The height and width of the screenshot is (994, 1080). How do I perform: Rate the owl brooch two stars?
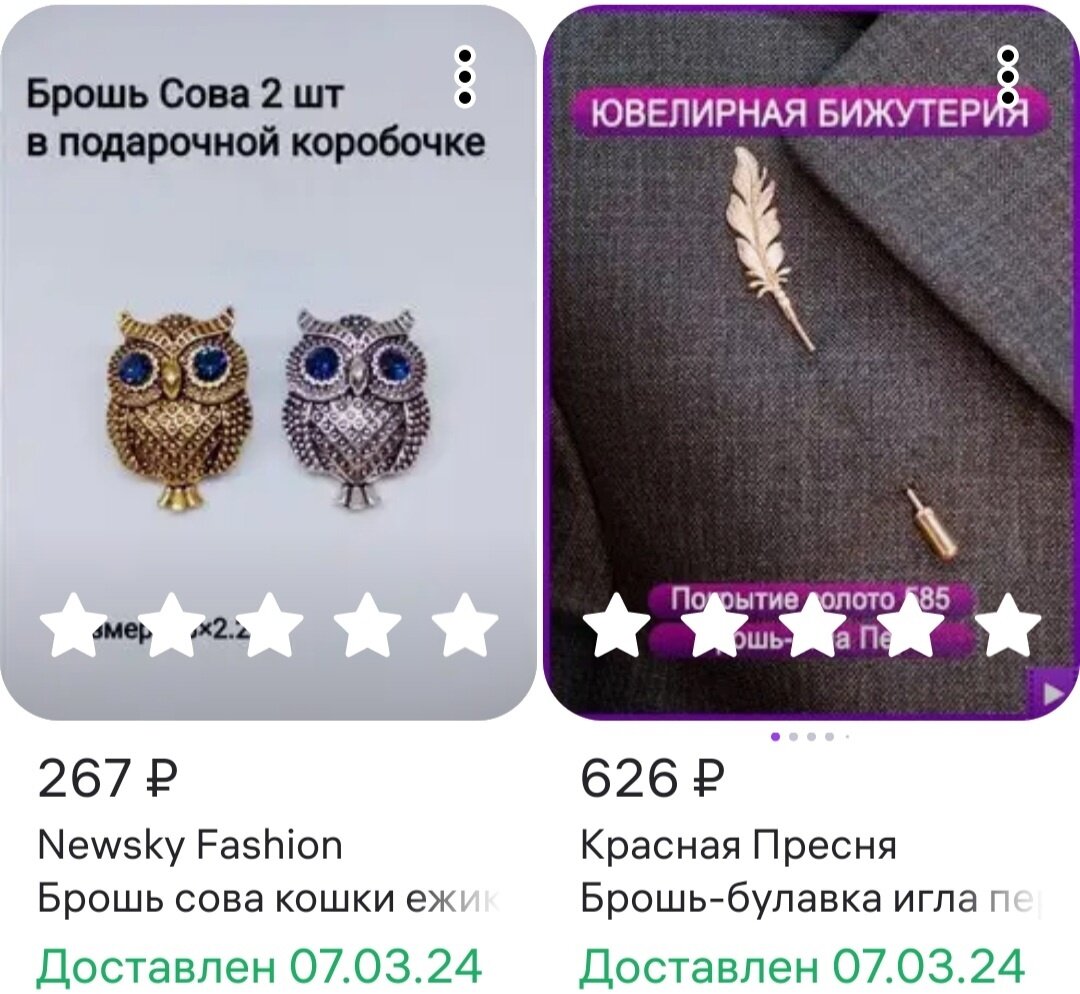pyautogui.click(x=172, y=625)
